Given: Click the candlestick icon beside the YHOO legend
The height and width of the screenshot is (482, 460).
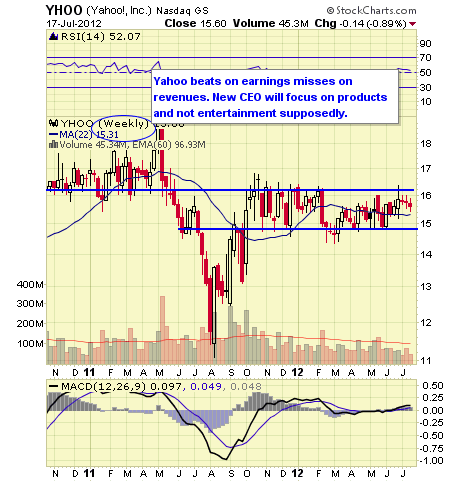Looking at the screenshot, I should coord(54,123).
